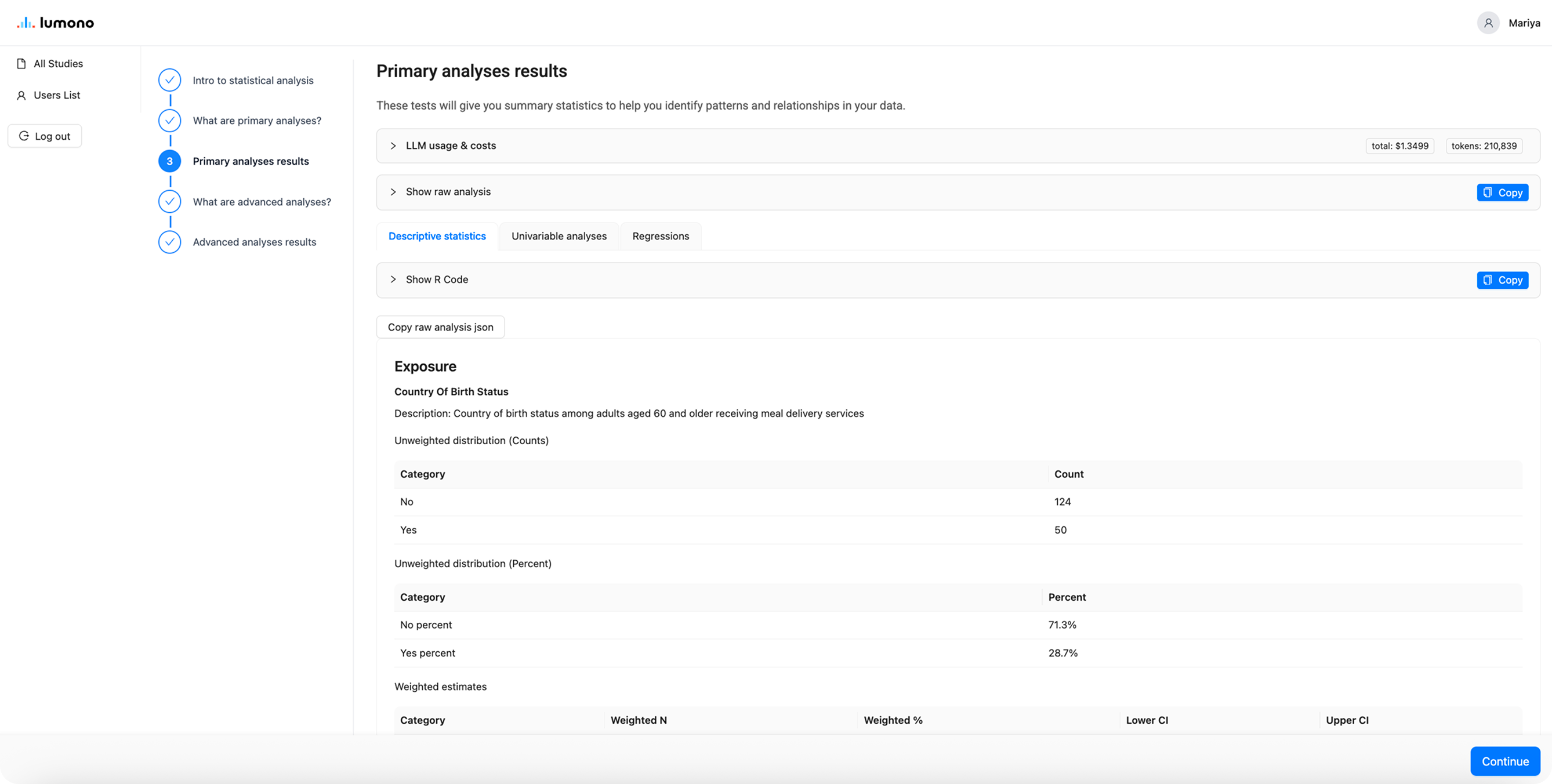The image size is (1552, 784).
Task: Copy the raw analysis with Copy button
Action: 1502,193
